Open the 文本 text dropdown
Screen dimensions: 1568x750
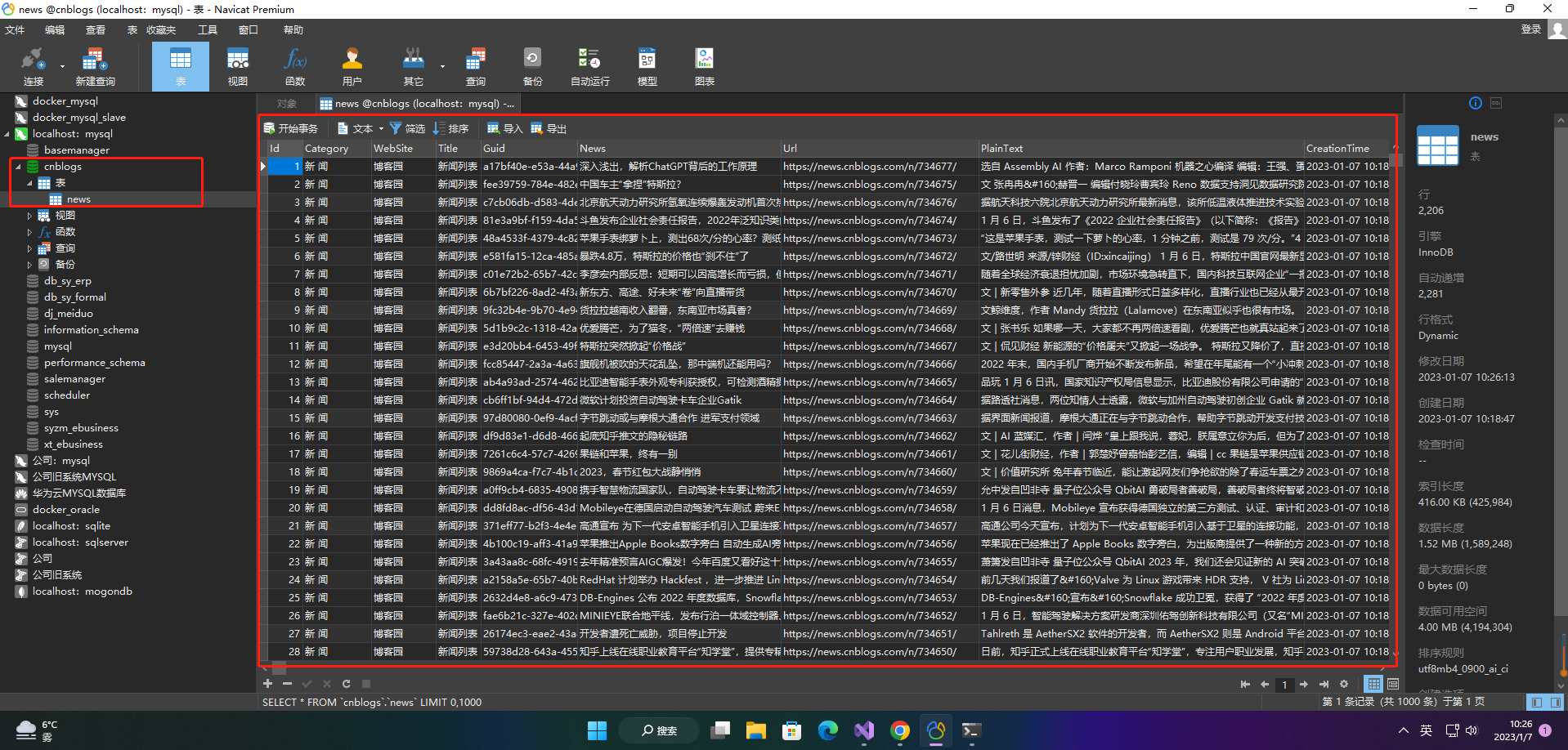[361, 128]
